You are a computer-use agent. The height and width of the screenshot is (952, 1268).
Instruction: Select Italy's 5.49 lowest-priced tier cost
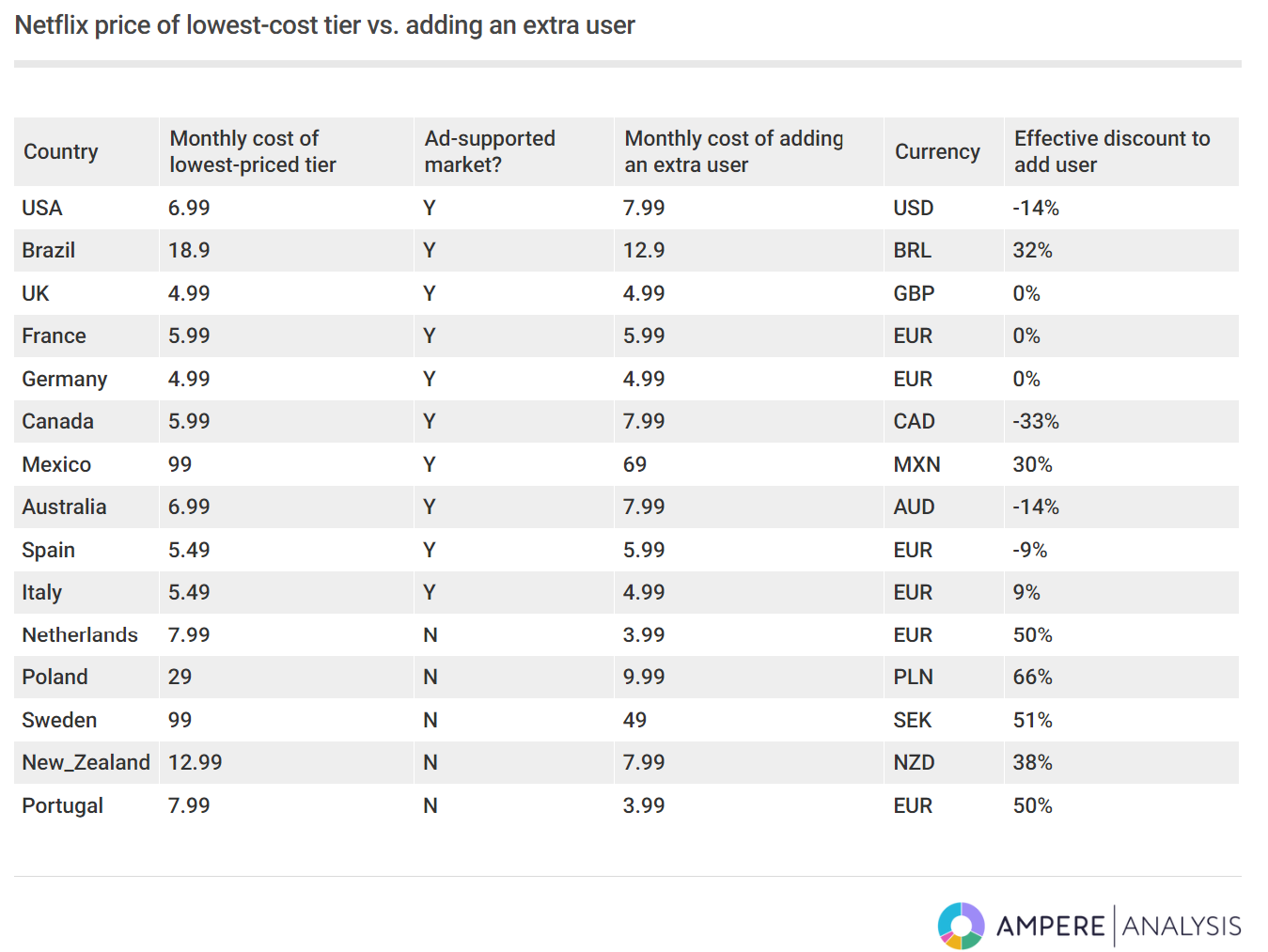189,592
